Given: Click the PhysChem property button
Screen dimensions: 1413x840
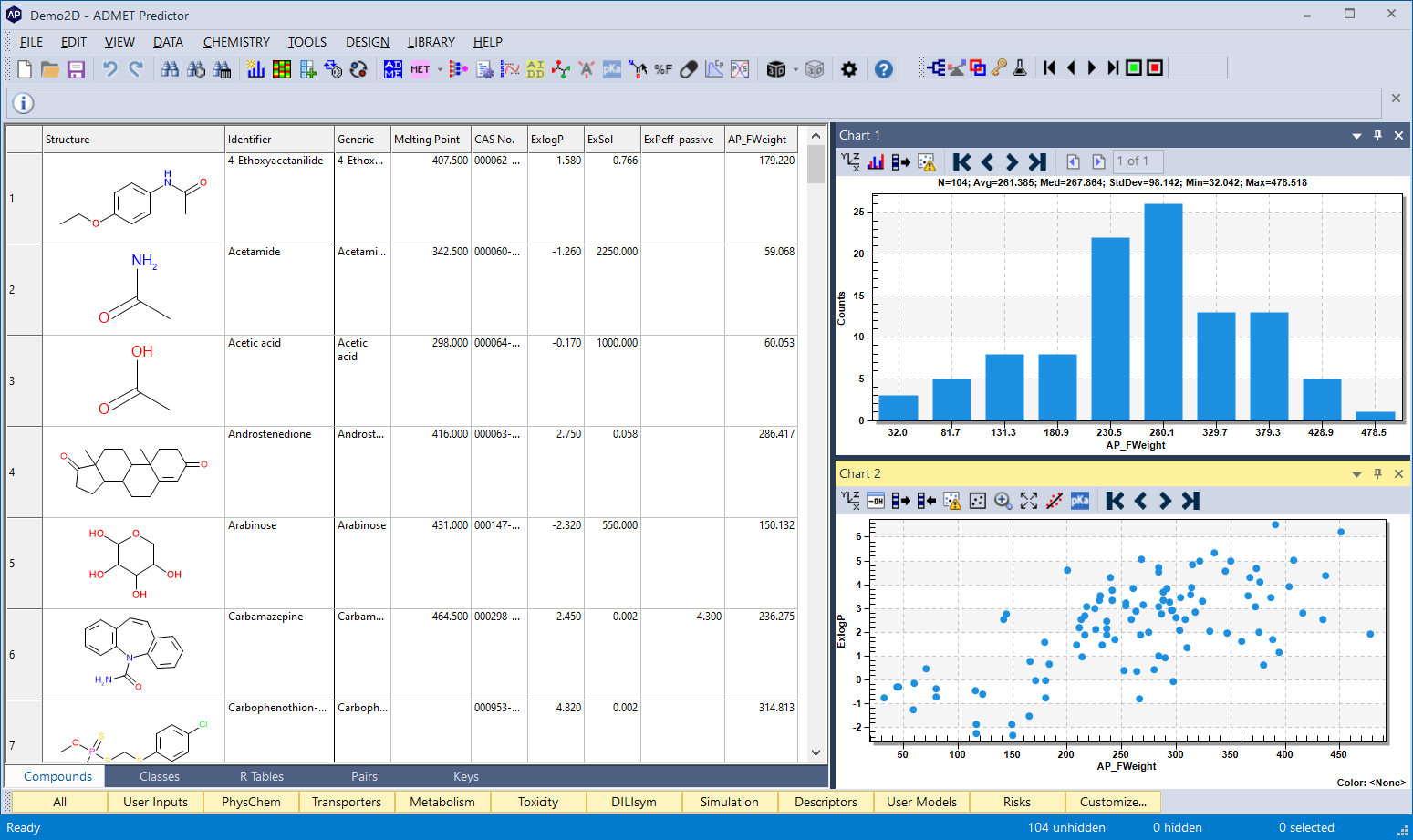Looking at the screenshot, I should [251, 802].
